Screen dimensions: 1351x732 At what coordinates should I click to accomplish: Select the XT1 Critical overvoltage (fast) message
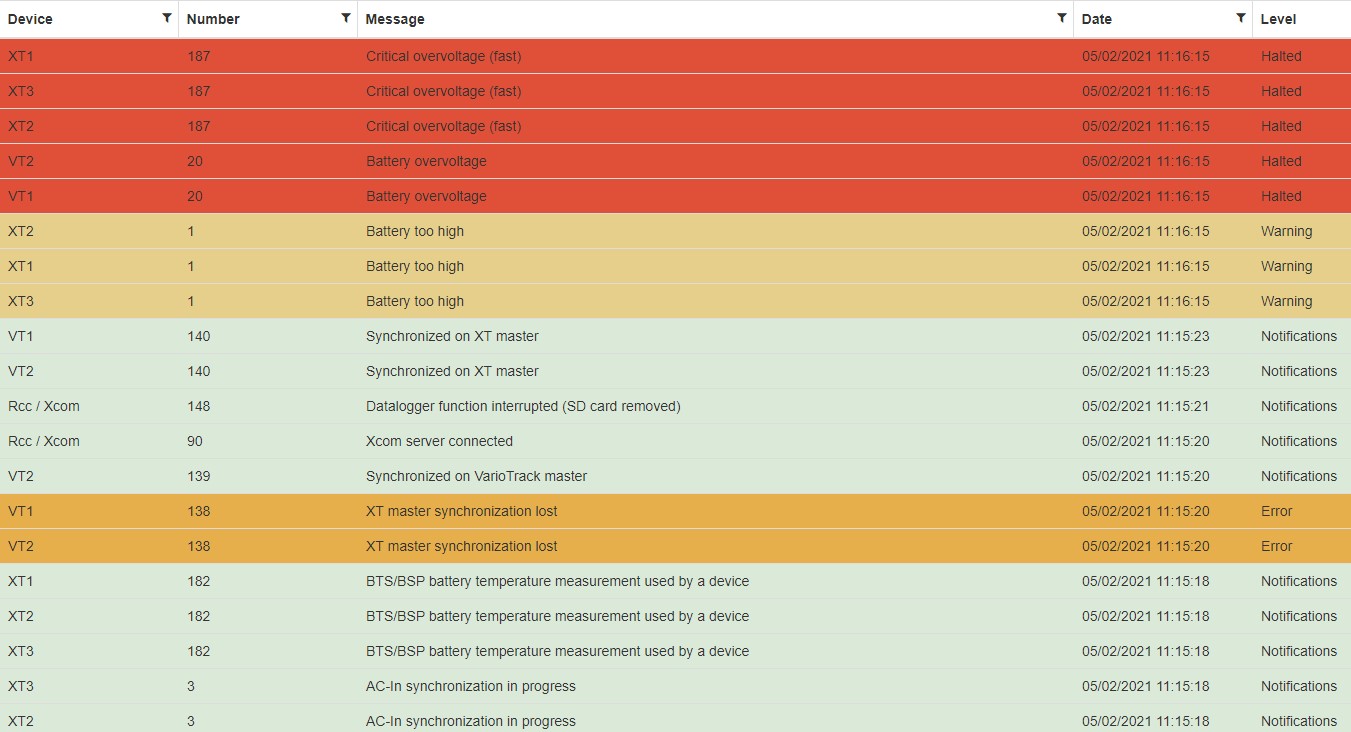443,56
